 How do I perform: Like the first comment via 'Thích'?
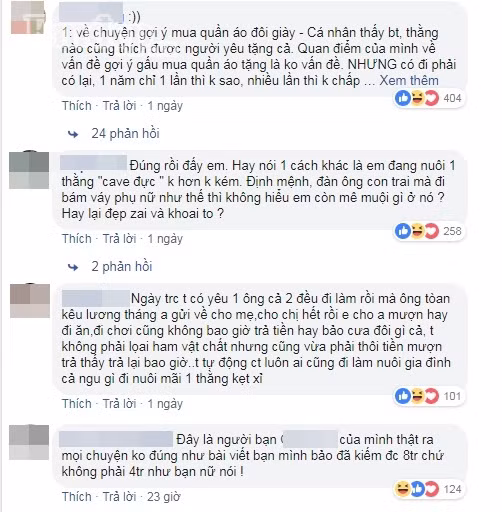click(x=77, y=106)
